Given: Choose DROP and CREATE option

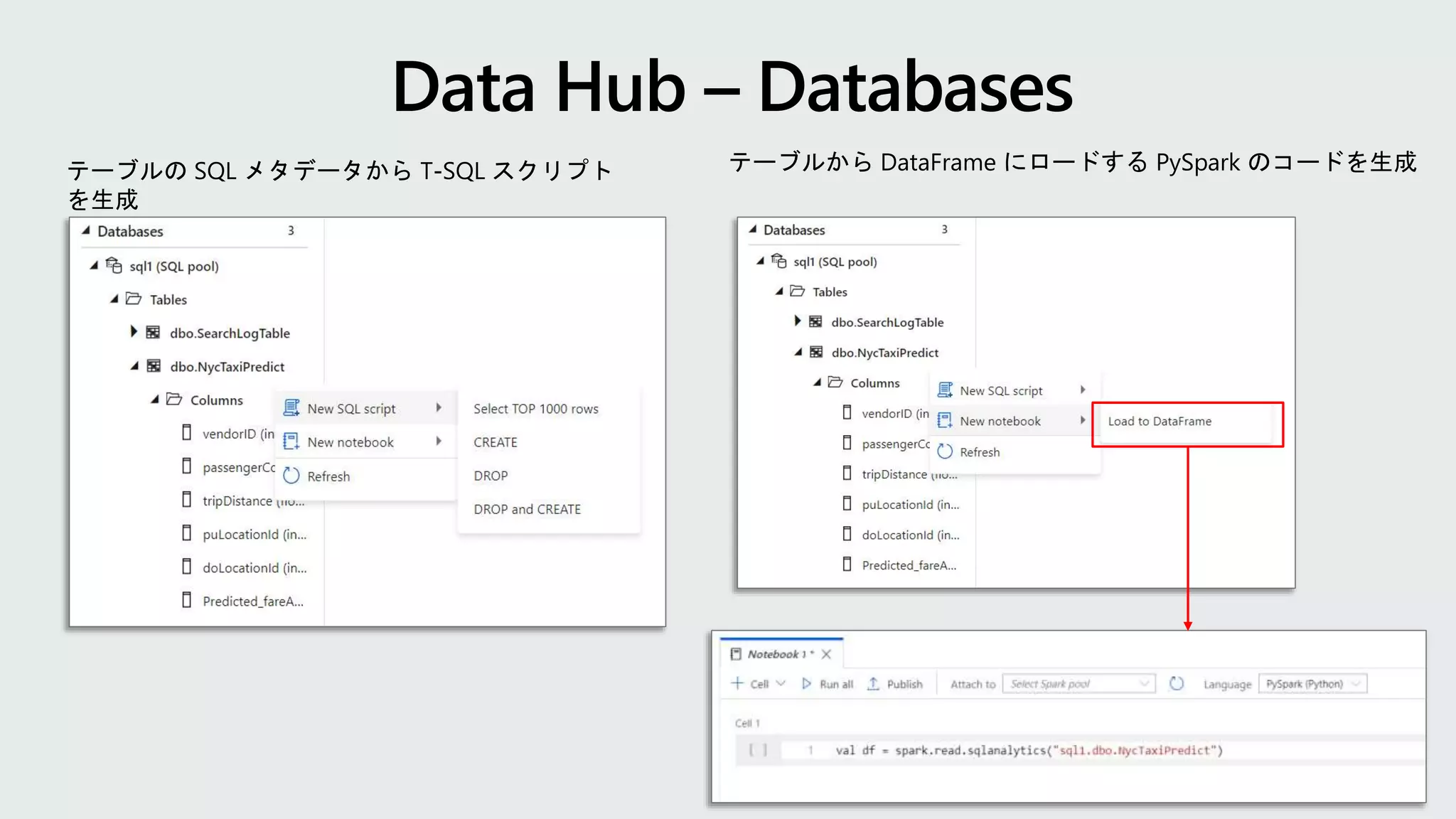Looking at the screenshot, I should 527,509.
